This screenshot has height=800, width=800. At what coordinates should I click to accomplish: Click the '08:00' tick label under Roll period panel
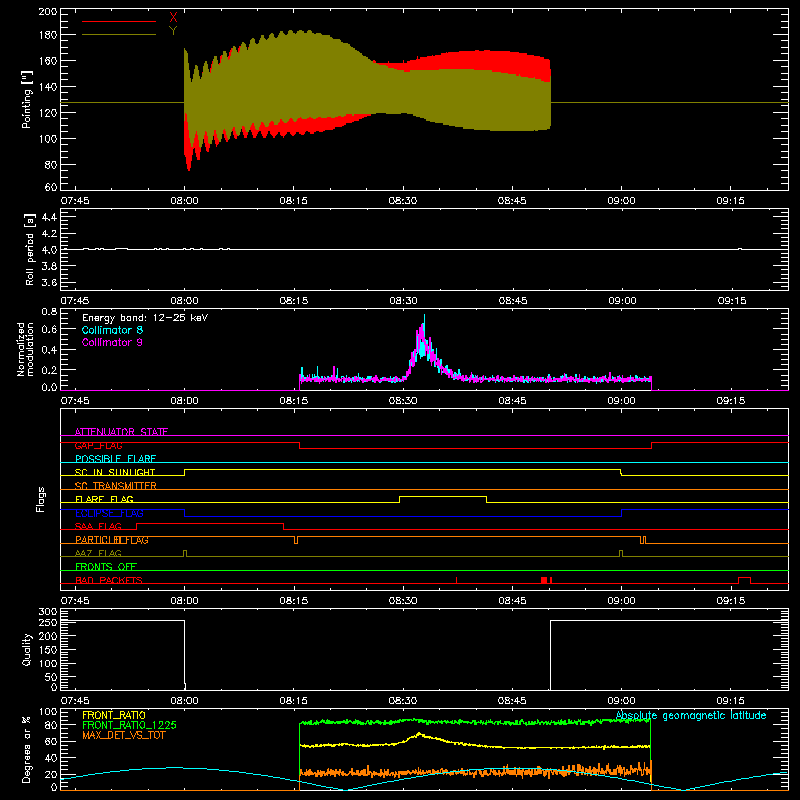[184, 301]
